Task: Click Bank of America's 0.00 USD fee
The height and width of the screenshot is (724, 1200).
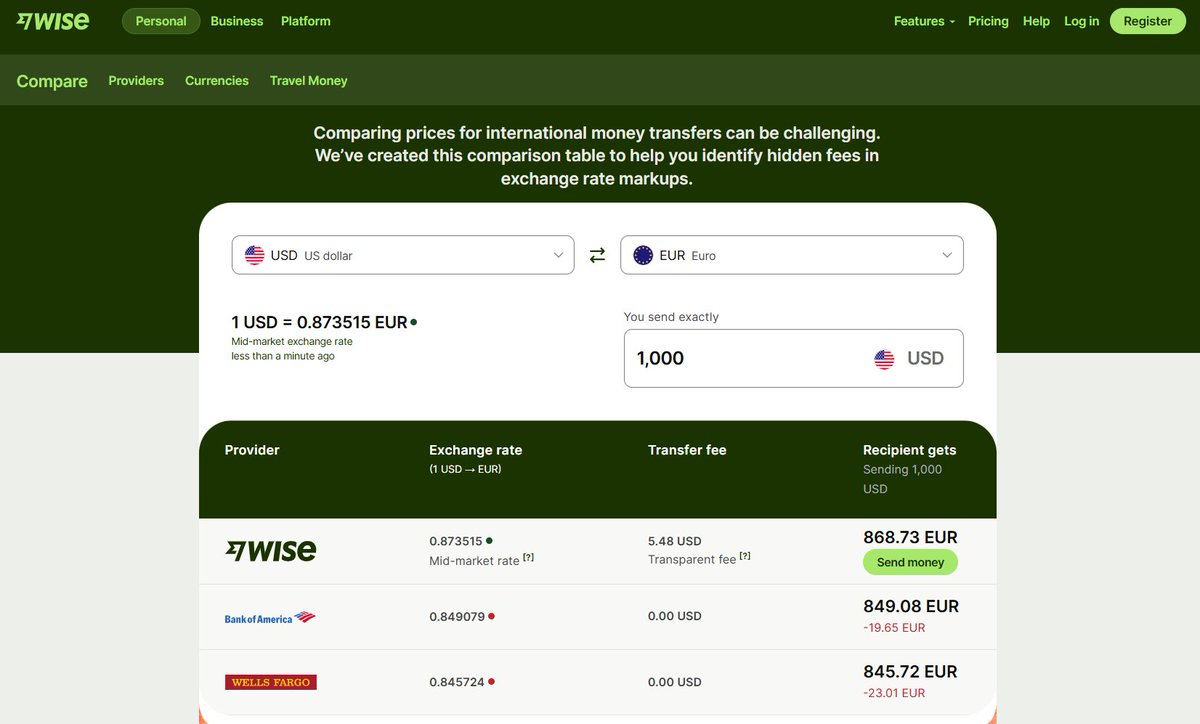Action: (675, 616)
